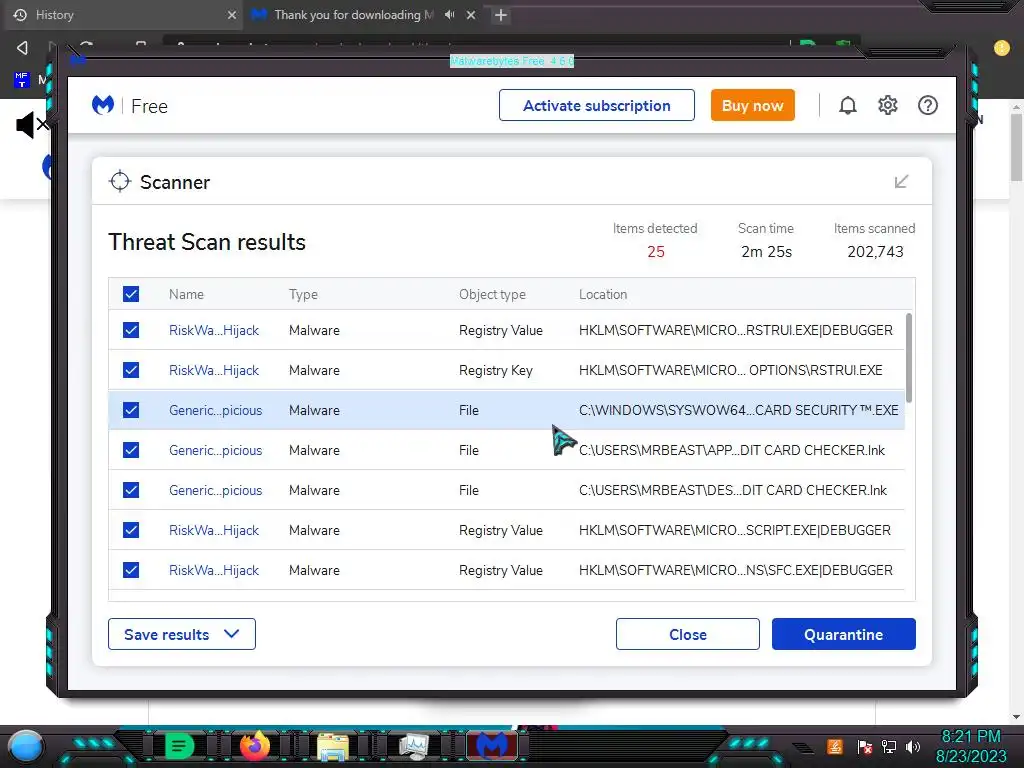
Task: Sort by the Name column header
Action: tap(186, 295)
